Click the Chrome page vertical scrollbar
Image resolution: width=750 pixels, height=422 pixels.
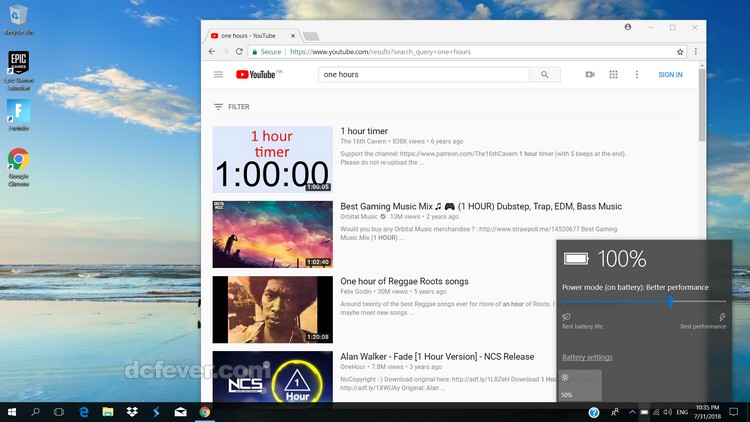tap(702, 105)
